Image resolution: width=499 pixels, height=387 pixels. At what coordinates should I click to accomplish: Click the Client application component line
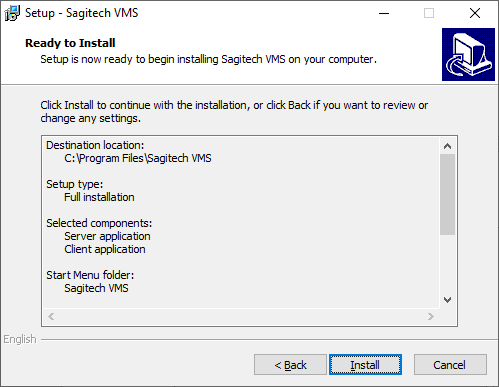105,249
